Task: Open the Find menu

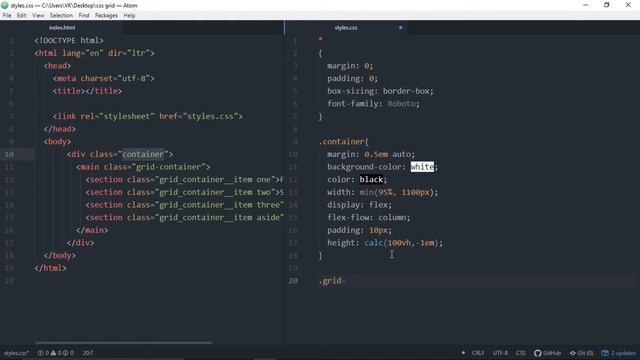Action: 84,16
